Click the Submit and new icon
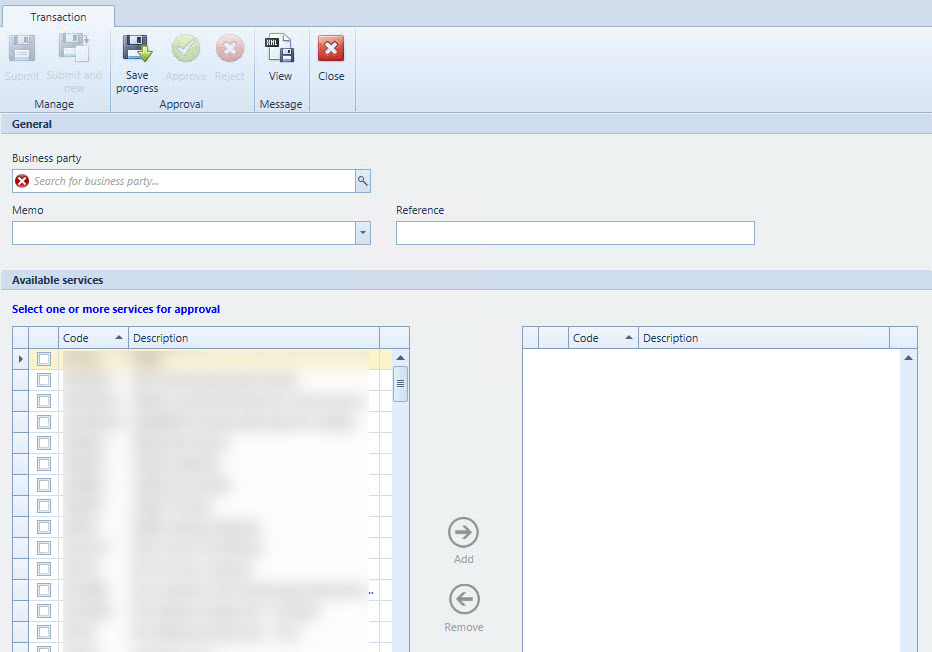 [74, 48]
